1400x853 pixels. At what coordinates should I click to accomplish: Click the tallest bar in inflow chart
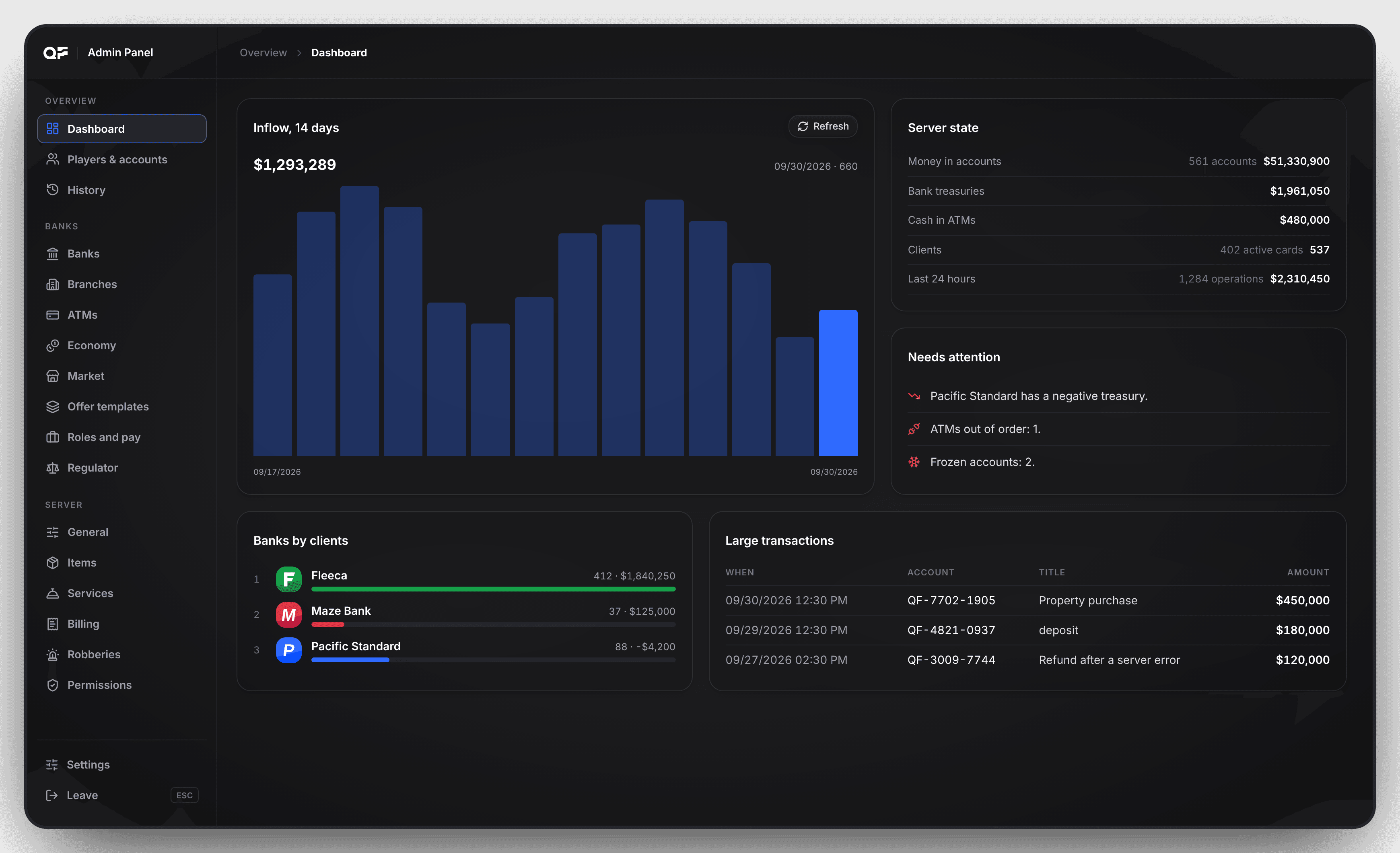click(x=360, y=321)
